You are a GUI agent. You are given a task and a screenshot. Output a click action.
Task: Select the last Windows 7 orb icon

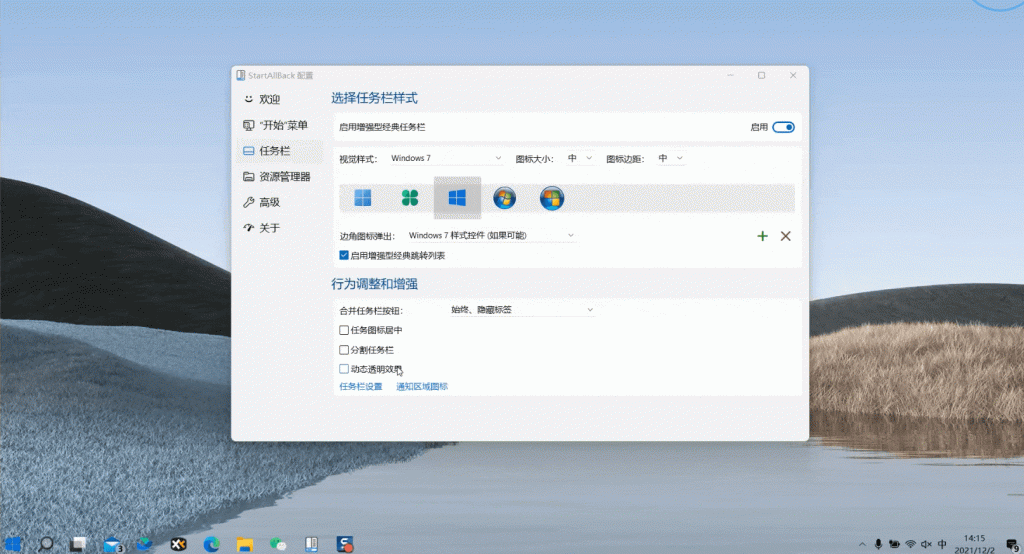click(x=551, y=198)
